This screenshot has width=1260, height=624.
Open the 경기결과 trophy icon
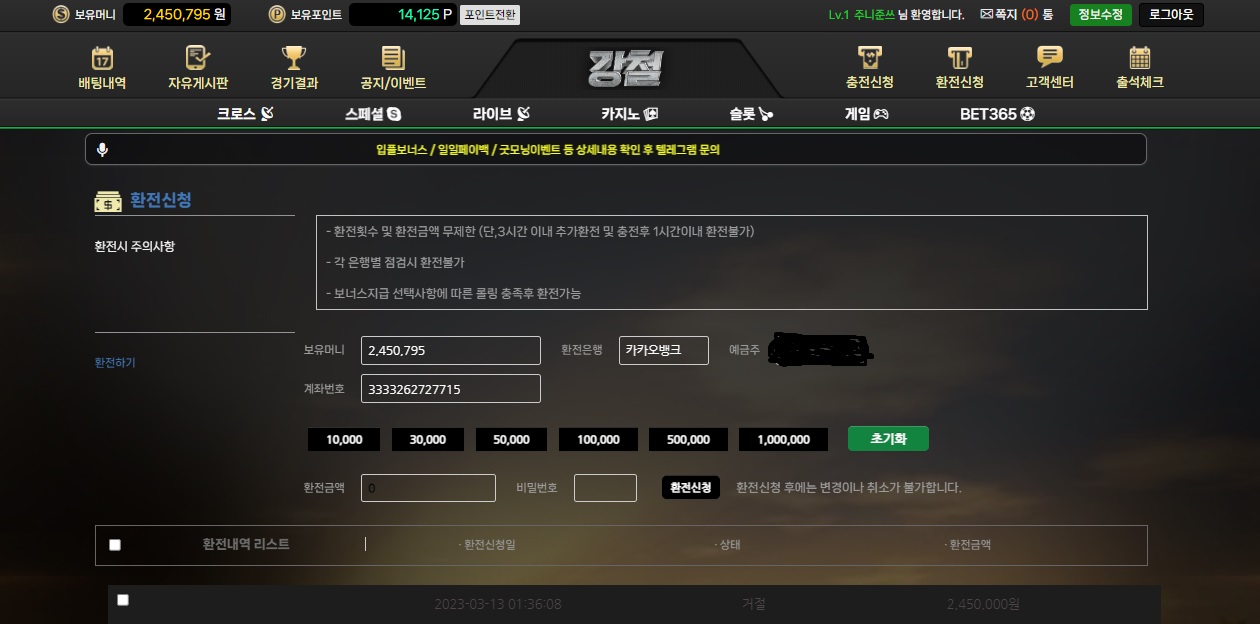pos(293,57)
